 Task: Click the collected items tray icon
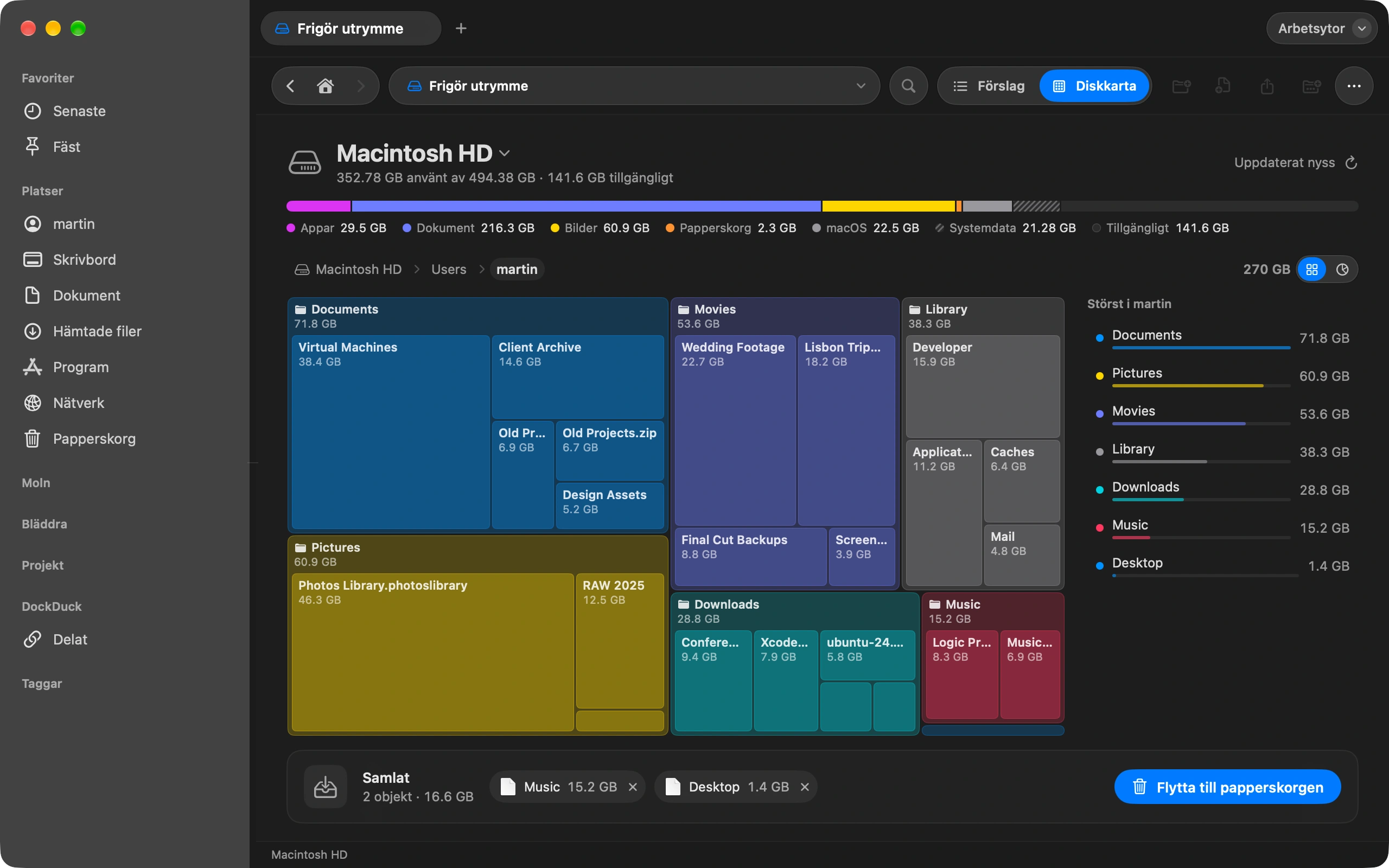(x=326, y=787)
